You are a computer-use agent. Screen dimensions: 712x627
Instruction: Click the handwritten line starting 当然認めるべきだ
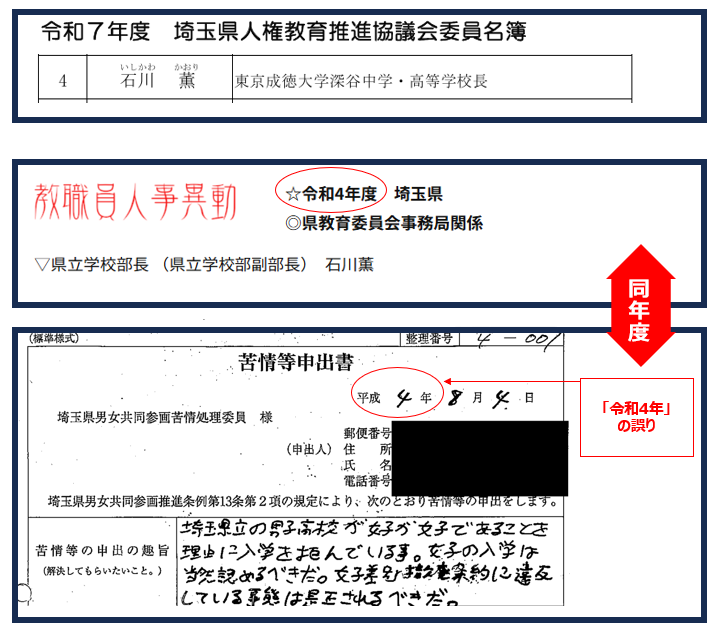366,574
